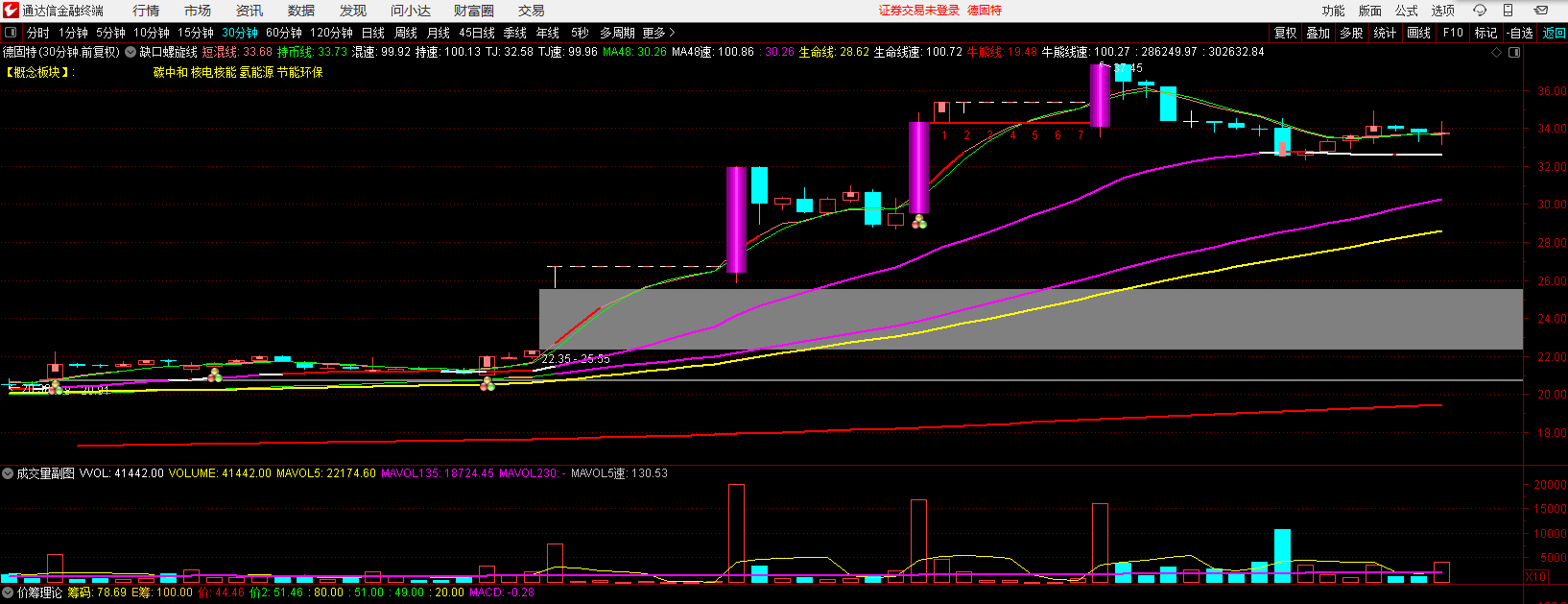1568x604 pixels.
Task: Click the 标记 mark button
Action: (1486, 33)
